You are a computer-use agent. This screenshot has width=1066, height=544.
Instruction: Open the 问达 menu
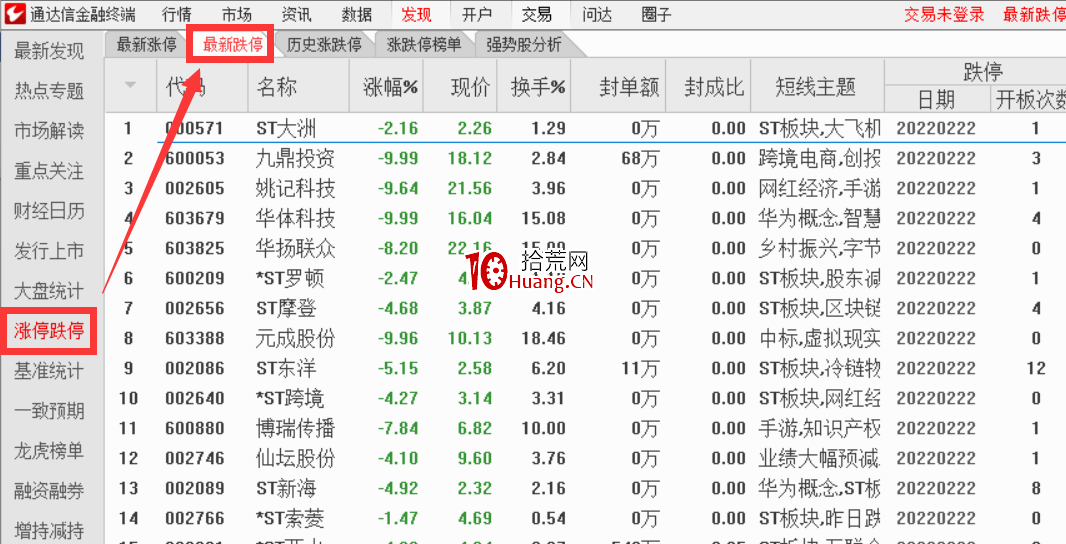pyautogui.click(x=597, y=14)
